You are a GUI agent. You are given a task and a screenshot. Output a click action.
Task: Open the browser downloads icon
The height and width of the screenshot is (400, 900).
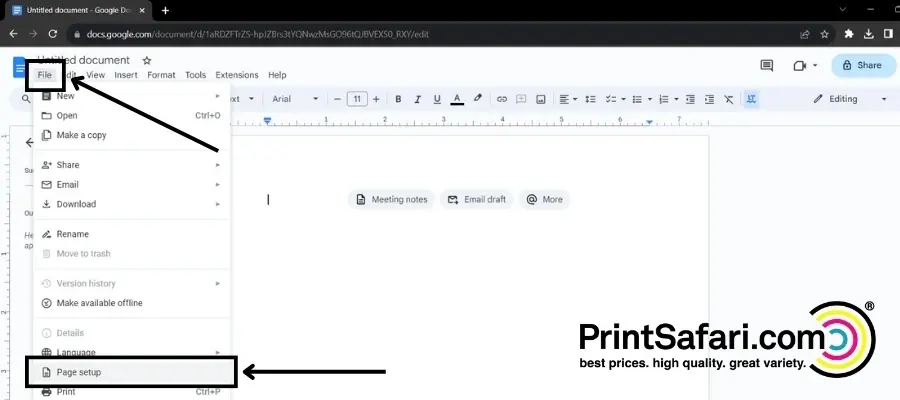(869, 34)
